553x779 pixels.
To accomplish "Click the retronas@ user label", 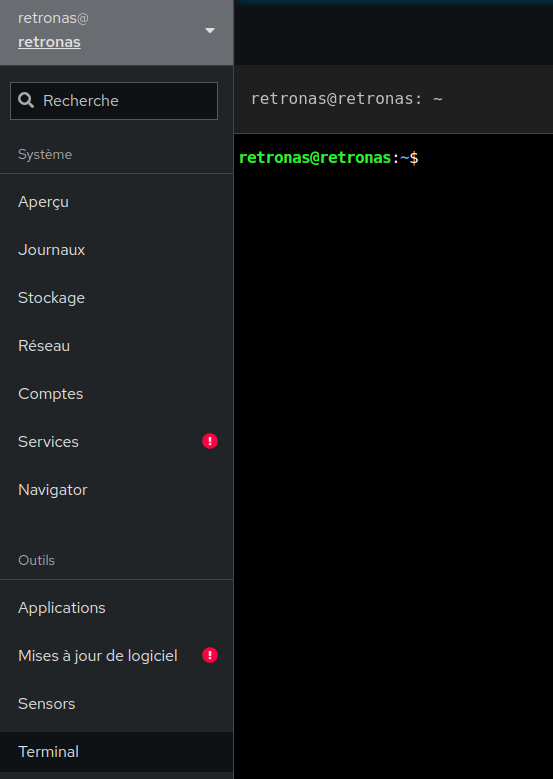I will (53, 18).
